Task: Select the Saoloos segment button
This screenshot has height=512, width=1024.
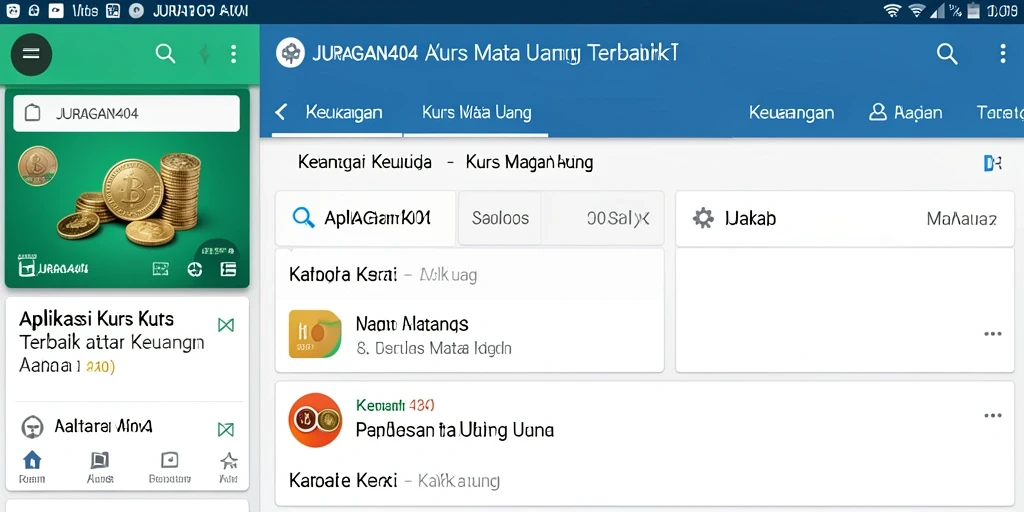Action: pyautogui.click(x=500, y=218)
